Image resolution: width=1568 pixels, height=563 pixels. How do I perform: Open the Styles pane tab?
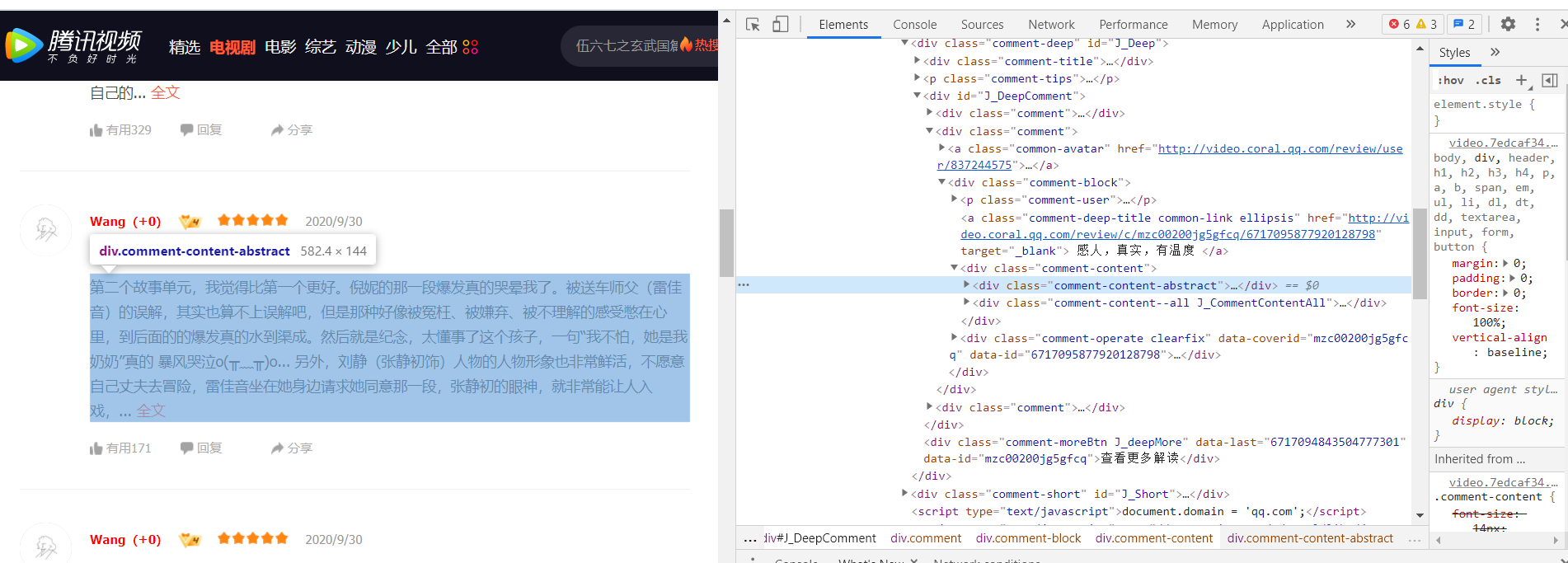coord(1454,53)
